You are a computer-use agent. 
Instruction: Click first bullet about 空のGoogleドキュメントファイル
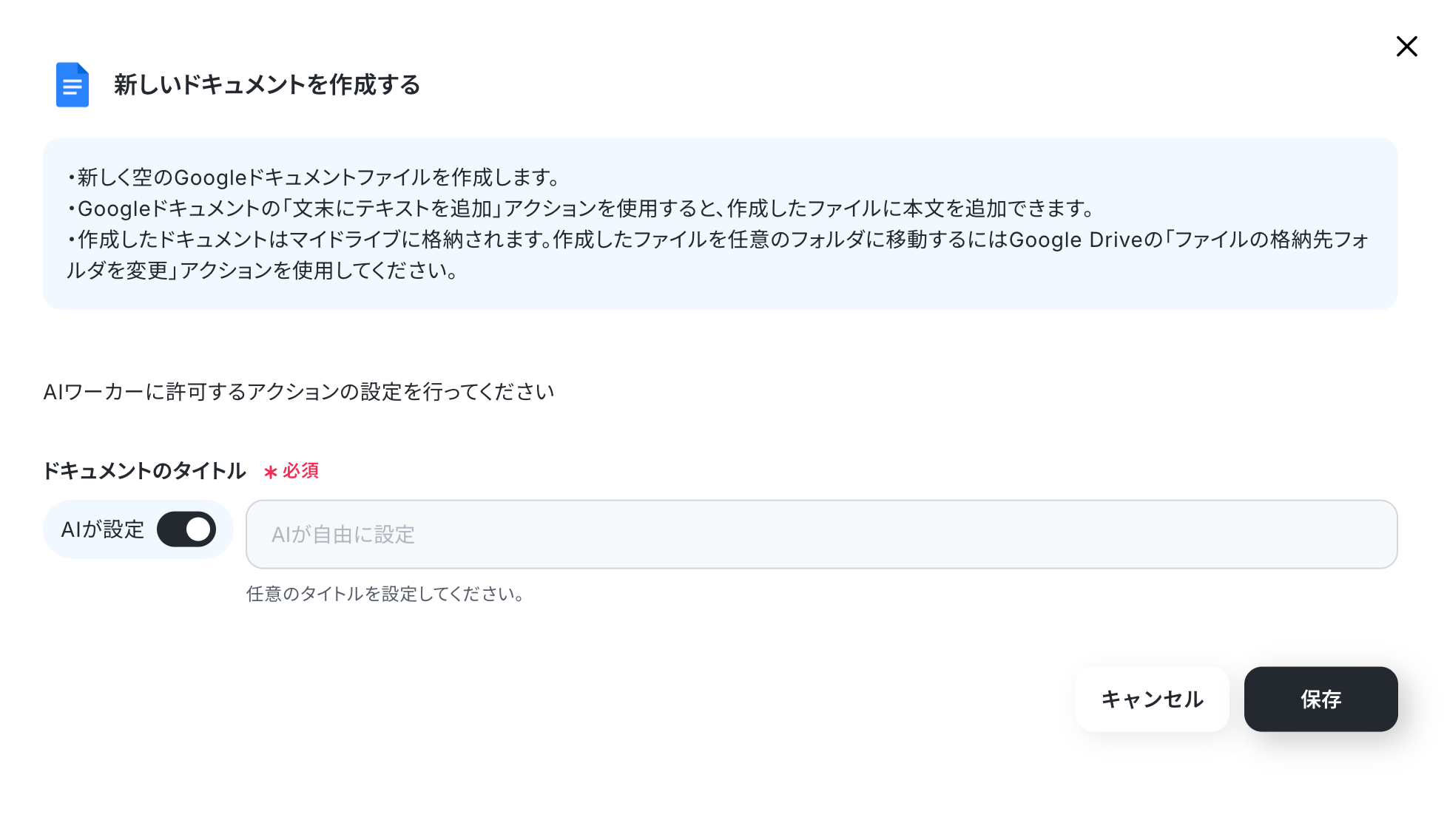coord(314,177)
